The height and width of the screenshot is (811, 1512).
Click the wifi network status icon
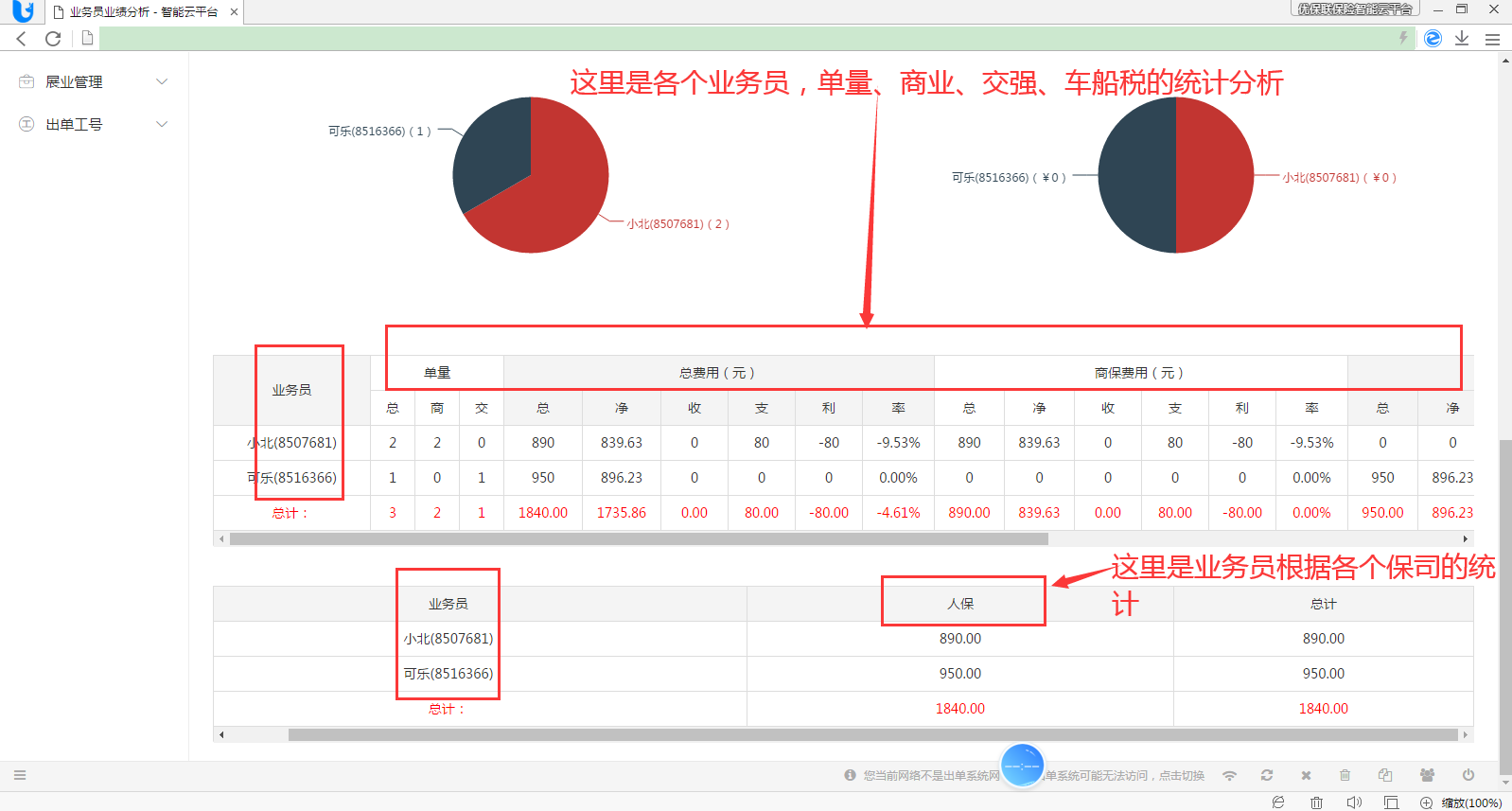point(1229,775)
